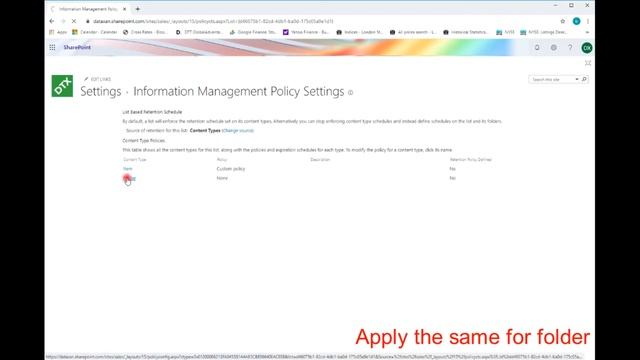The width and height of the screenshot is (640, 360).
Task: Open the Chrome three-dot menu
Action: click(588, 21)
